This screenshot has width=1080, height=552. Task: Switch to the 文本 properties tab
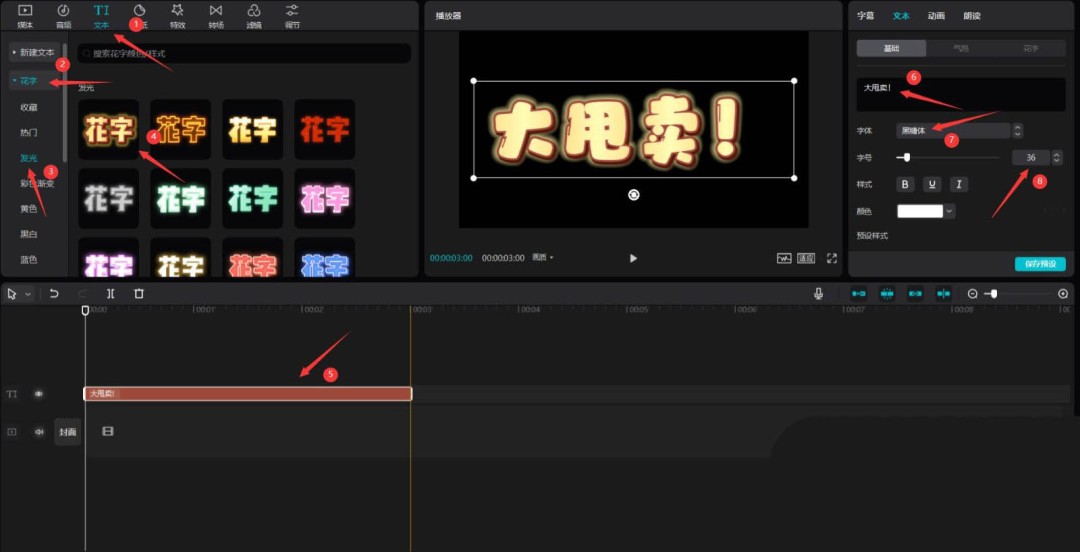[901, 16]
